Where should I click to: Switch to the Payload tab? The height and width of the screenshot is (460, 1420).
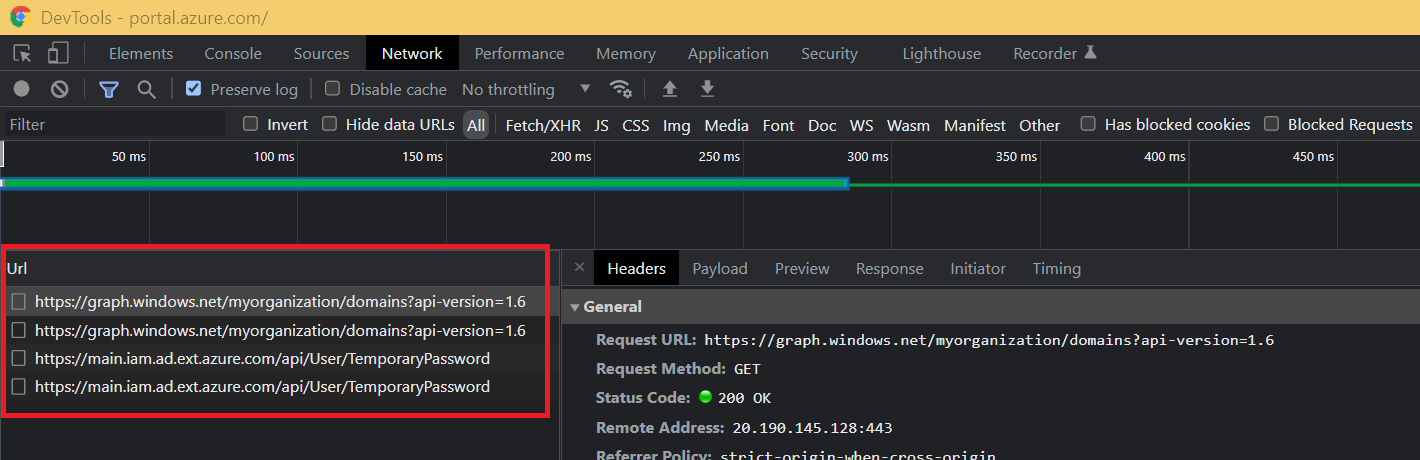click(x=720, y=268)
